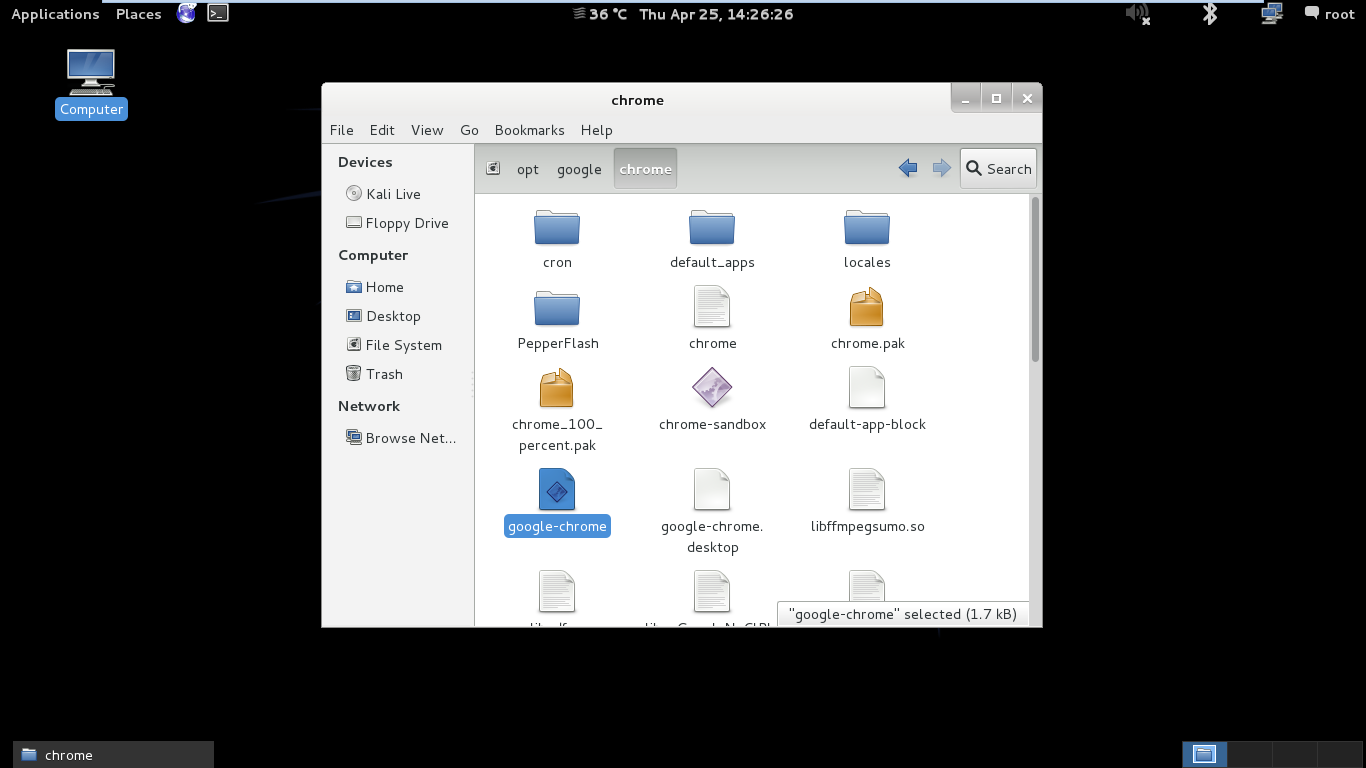The width and height of the screenshot is (1366, 768).
Task: Click the date and time clock
Action: point(716,14)
